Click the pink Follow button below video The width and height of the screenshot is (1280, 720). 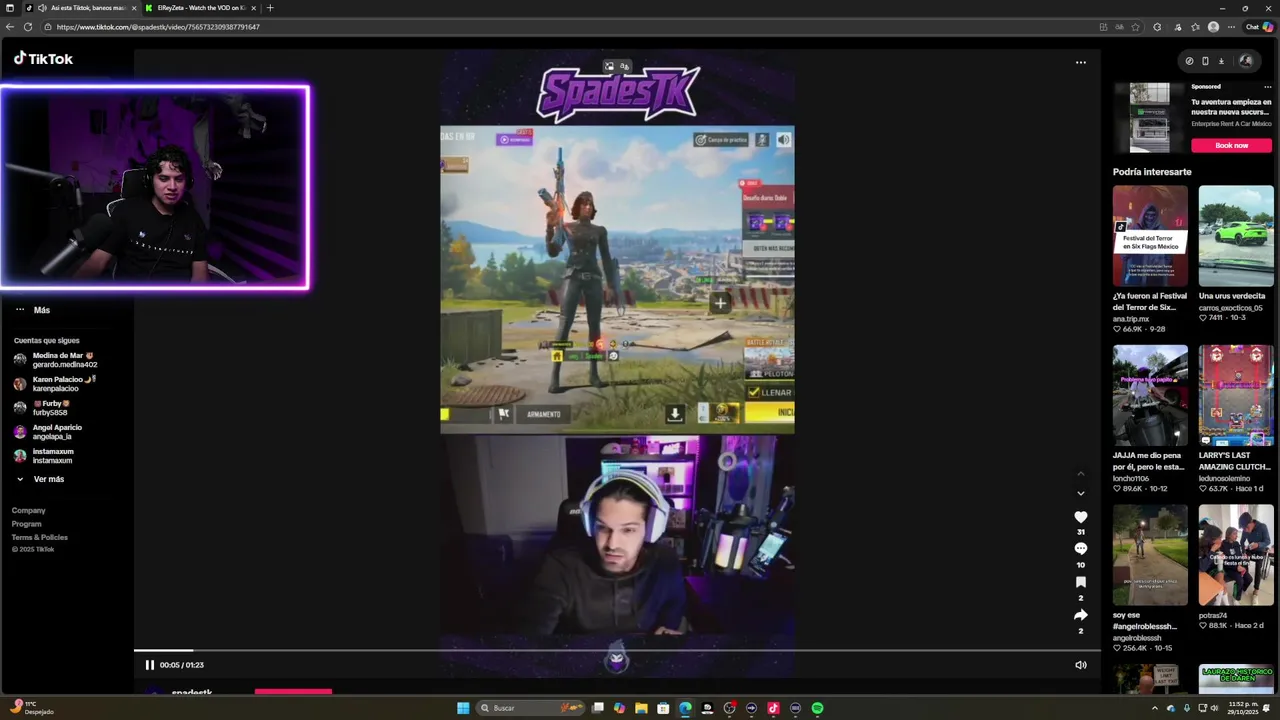point(293,691)
